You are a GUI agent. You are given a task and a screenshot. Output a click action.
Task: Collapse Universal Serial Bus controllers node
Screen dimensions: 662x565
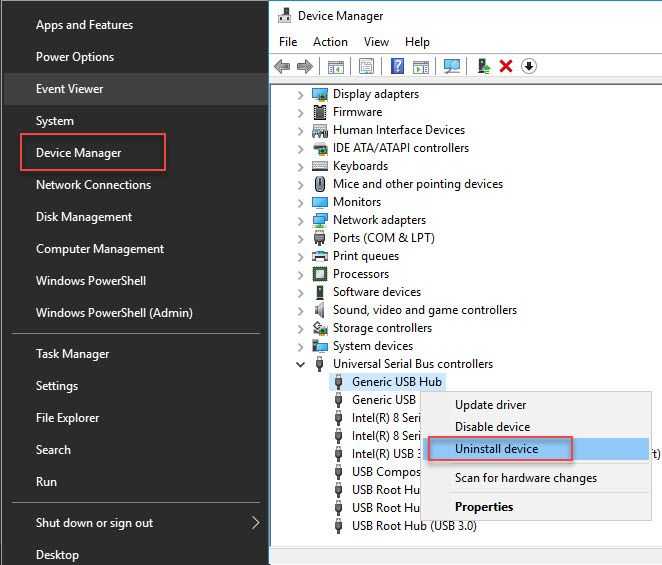pyautogui.click(x=300, y=364)
